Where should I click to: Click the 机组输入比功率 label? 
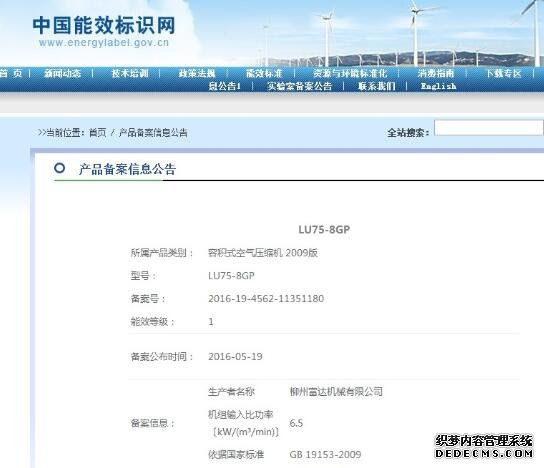(241, 415)
